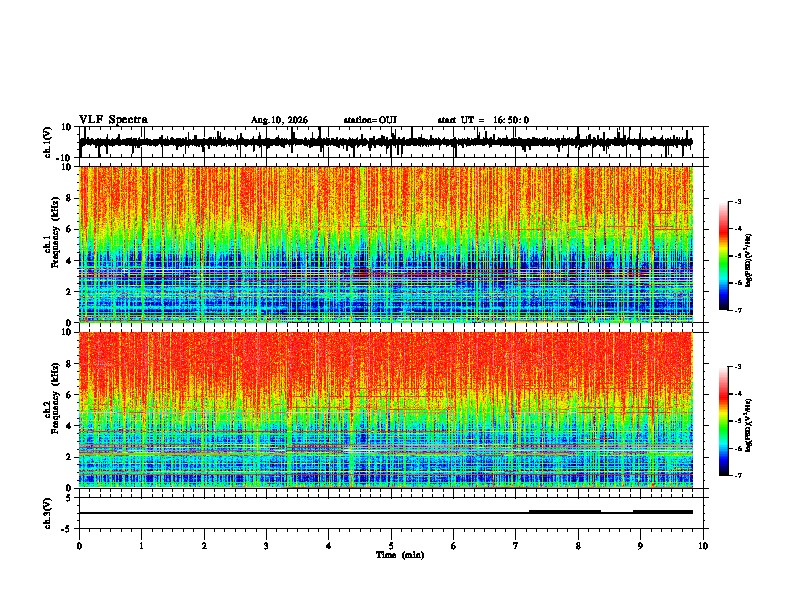Click the ch.2 frequency tick "4"
The width and height of the screenshot is (792, 612).
tap(70, 426)
